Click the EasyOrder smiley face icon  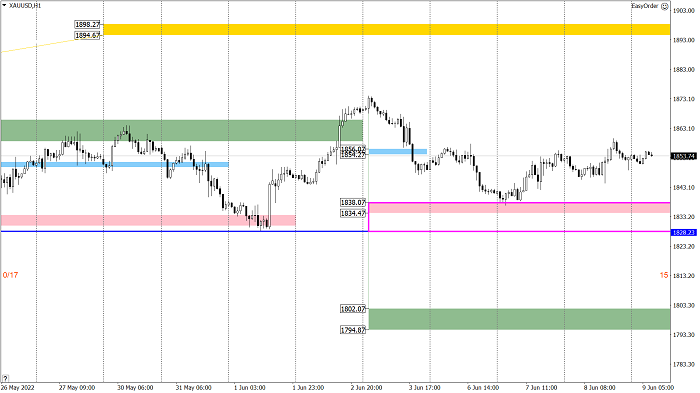pos(664,6)
